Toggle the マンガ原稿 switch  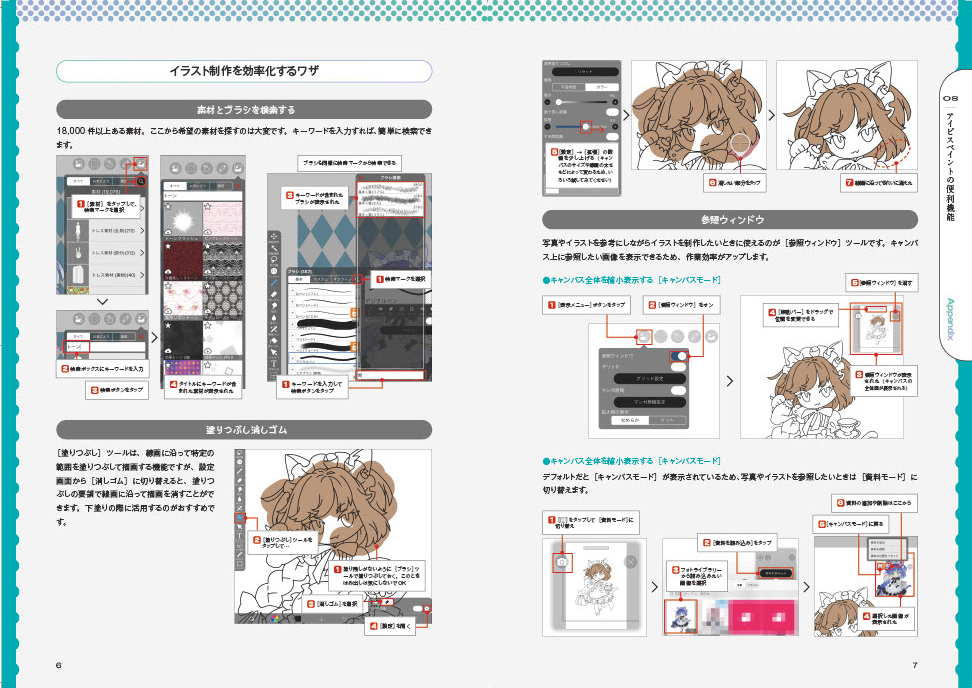pyautogui.click(x=679, y=390)
